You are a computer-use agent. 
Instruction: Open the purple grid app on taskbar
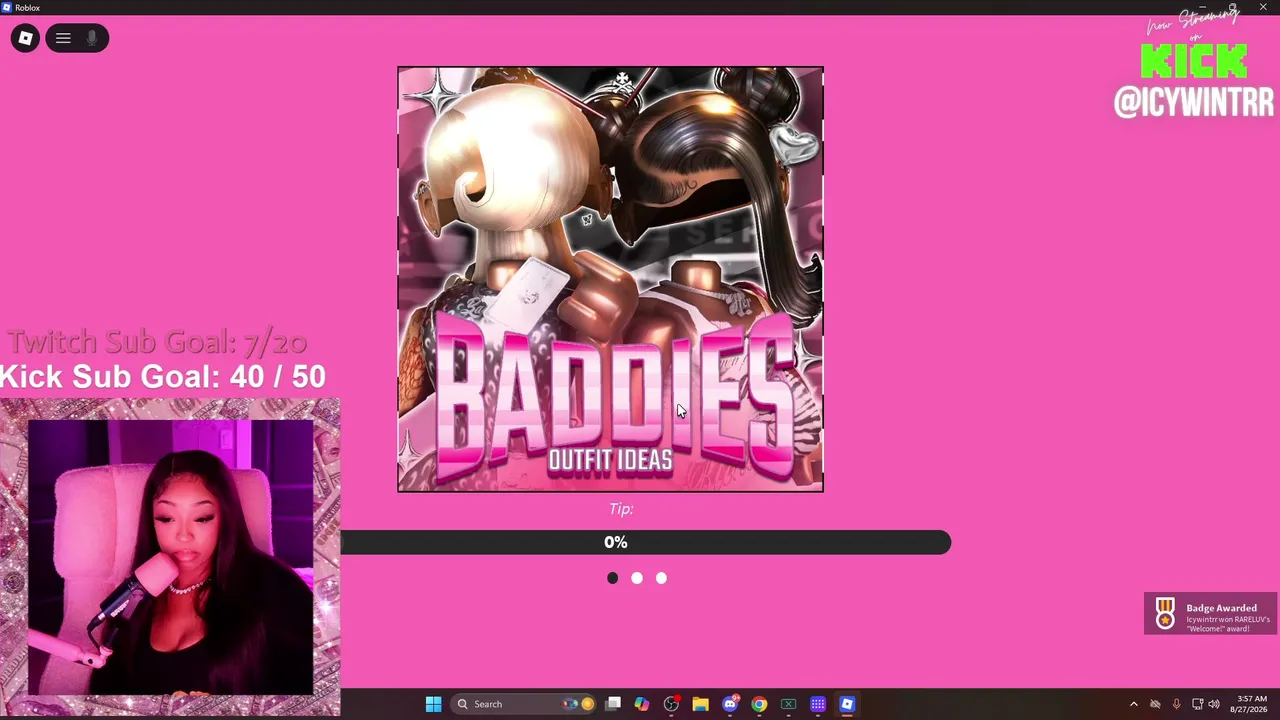[817, 704]
